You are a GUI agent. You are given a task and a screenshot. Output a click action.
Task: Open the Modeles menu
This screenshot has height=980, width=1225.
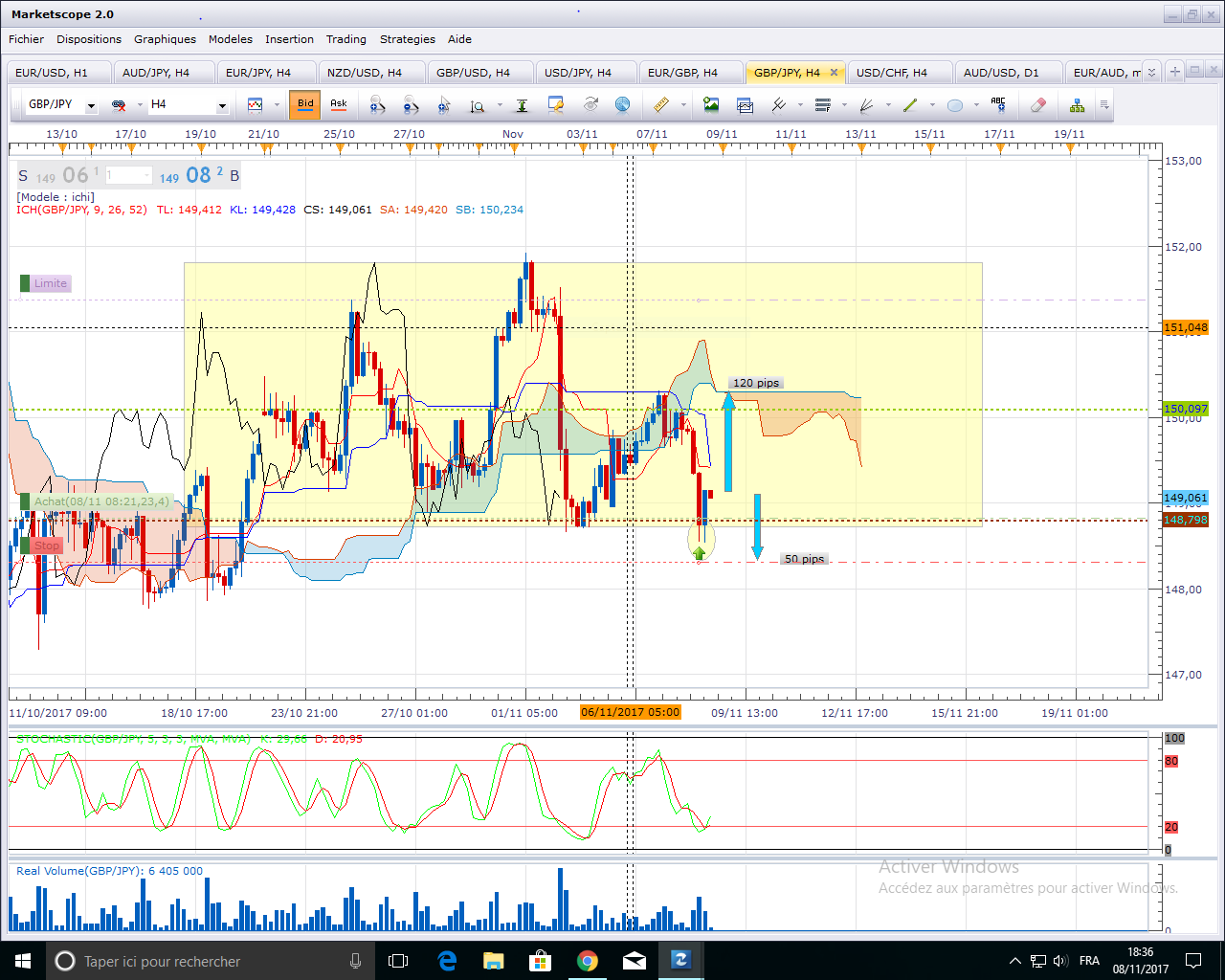point(231,39)
